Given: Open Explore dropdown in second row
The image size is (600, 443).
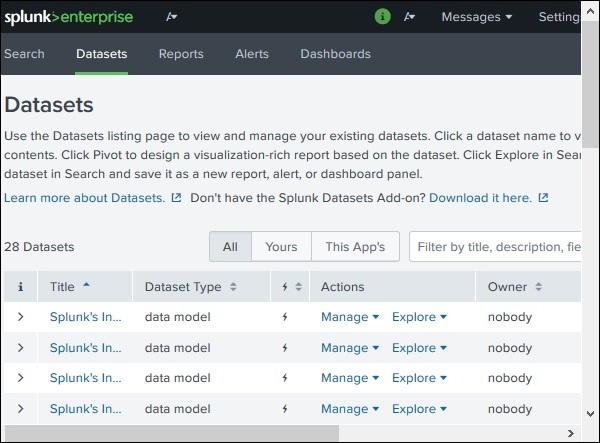Looking at the screenshot, I should tap(419, 348).
